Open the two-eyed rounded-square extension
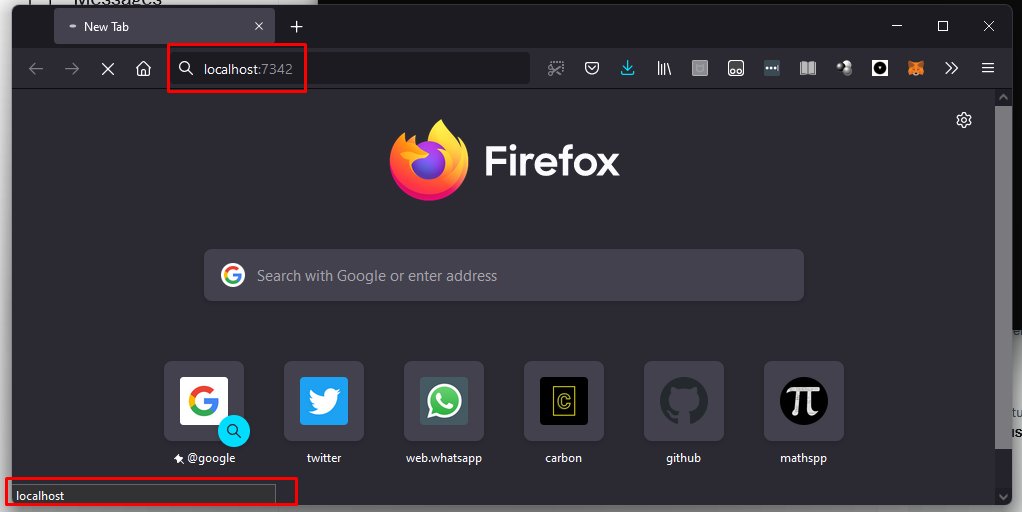 (736, 68)
